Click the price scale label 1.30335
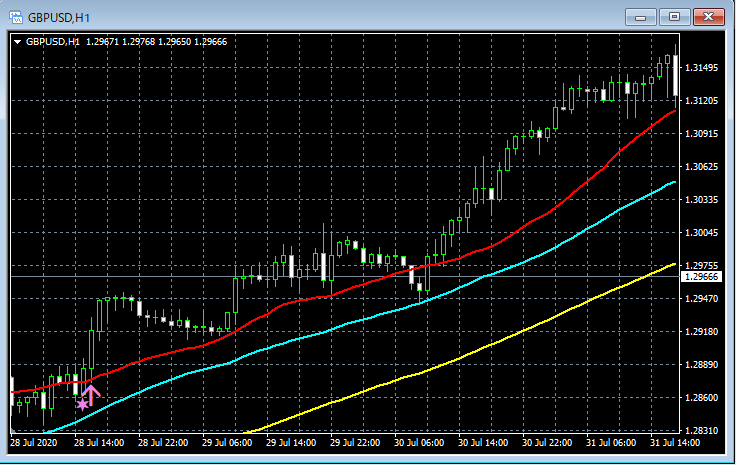Image resolution: width=736 pixels, height=465 pixels. pos(701,200)
